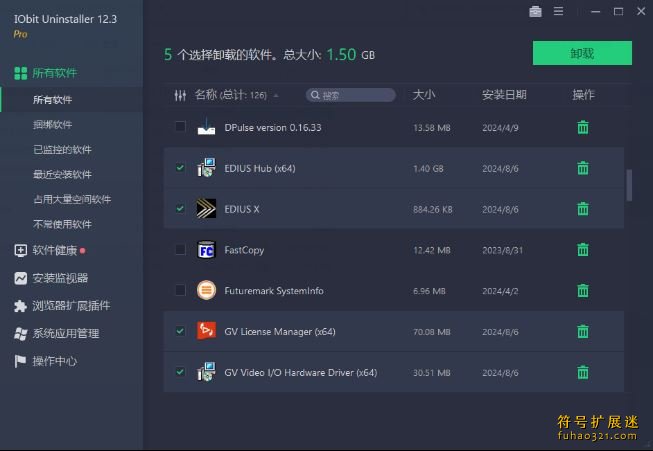653x451 pixels.
Task: Click the 安装监视器 chart icon
Action: pos(20,278)
